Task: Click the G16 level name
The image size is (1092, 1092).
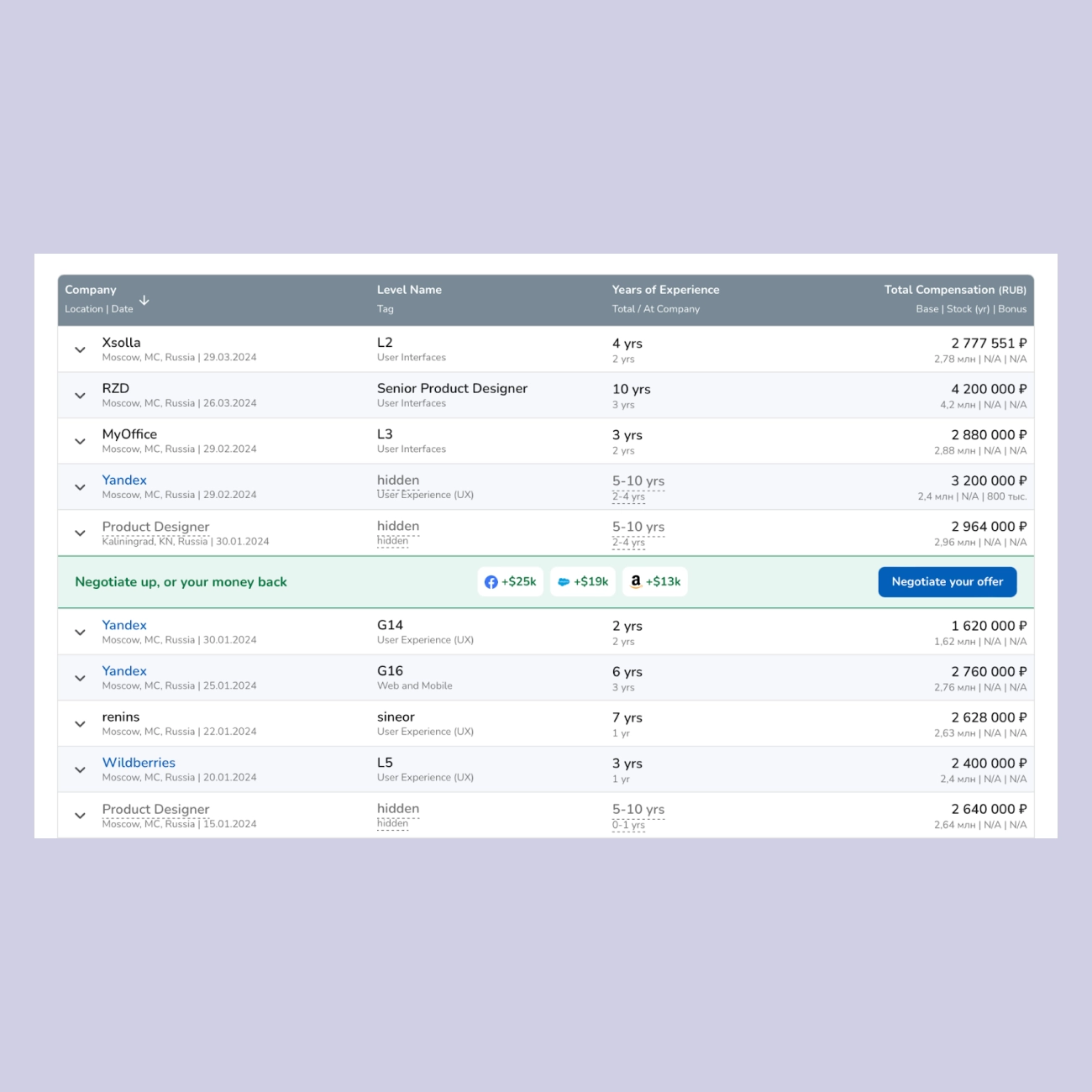Action: 390,671
